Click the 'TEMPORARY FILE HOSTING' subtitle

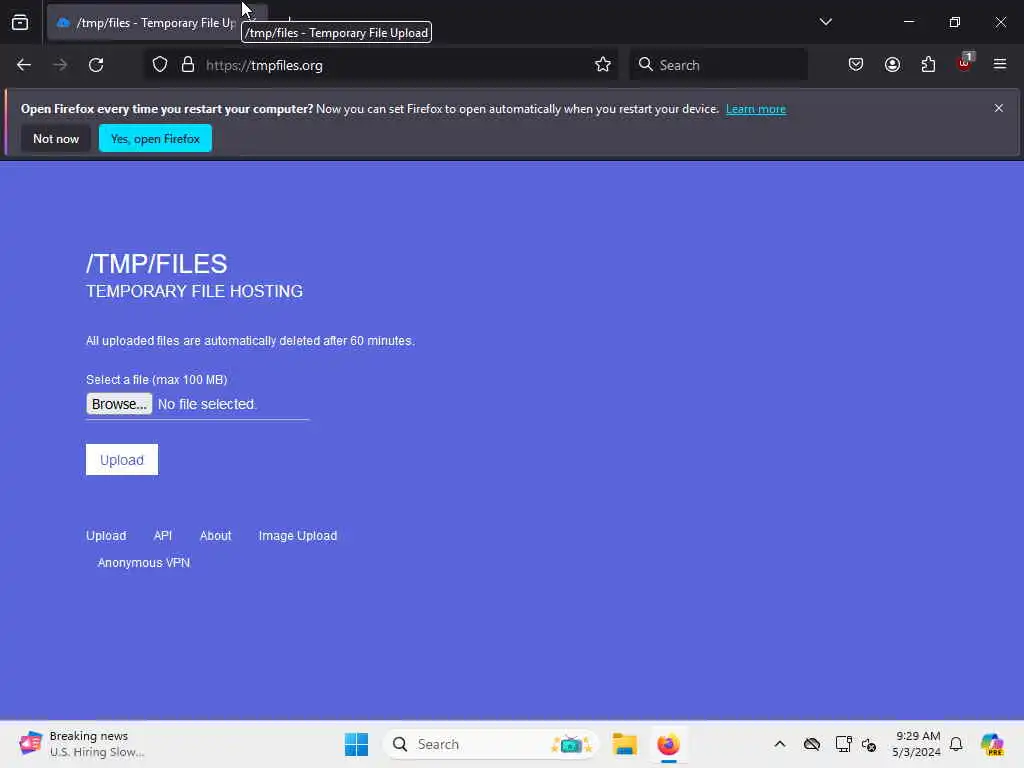tap(195, 291)
